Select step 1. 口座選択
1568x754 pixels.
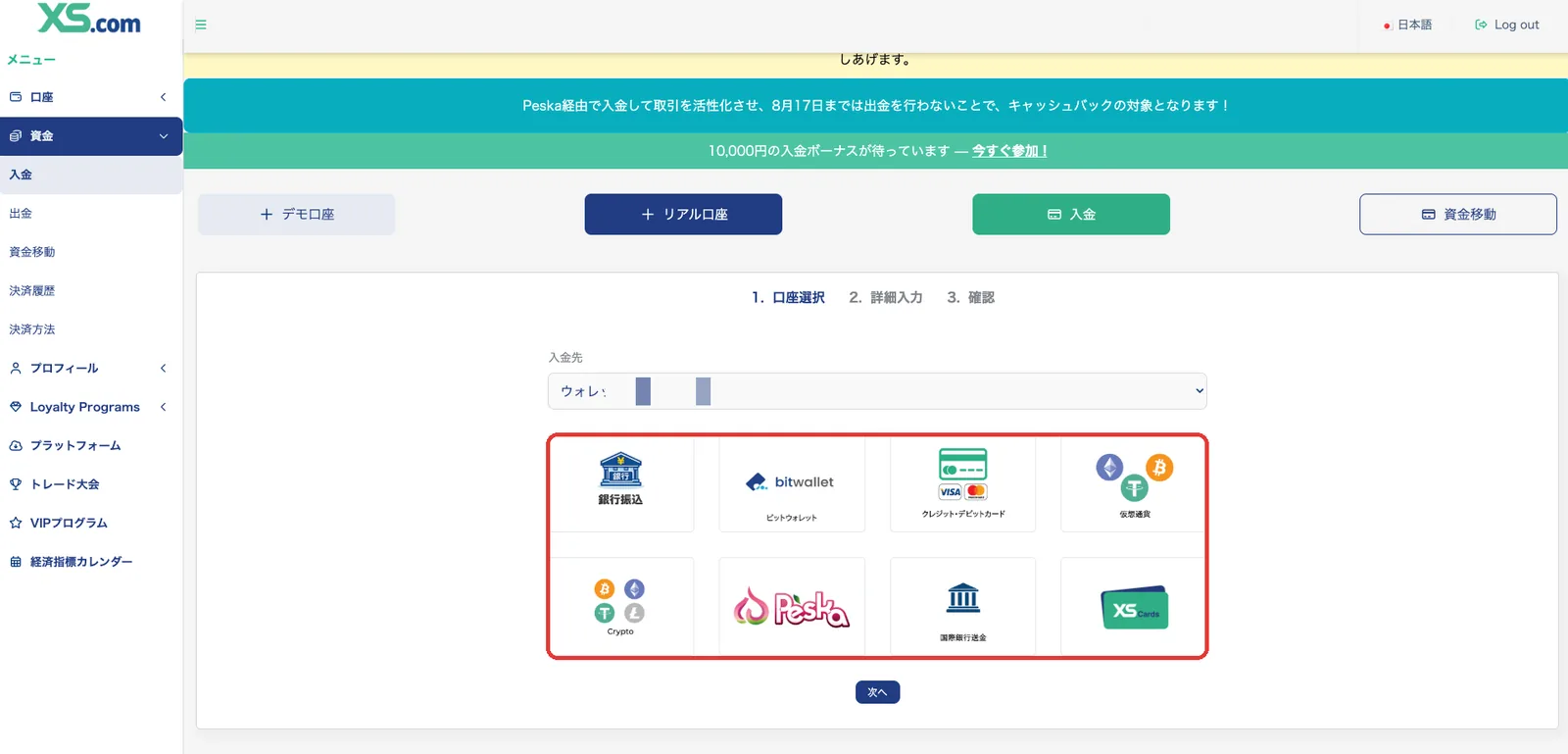[x=788, y=297]
